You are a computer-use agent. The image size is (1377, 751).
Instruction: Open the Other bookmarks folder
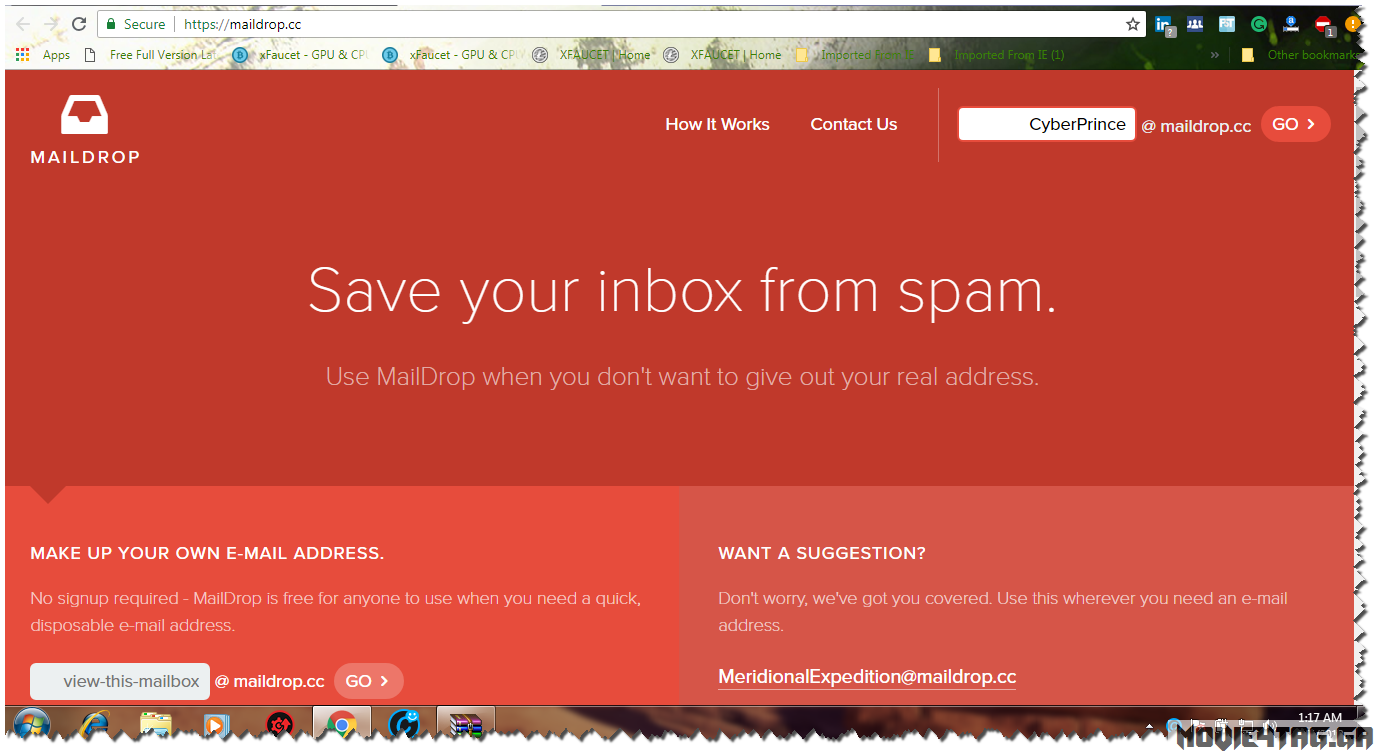[1300, 55]
